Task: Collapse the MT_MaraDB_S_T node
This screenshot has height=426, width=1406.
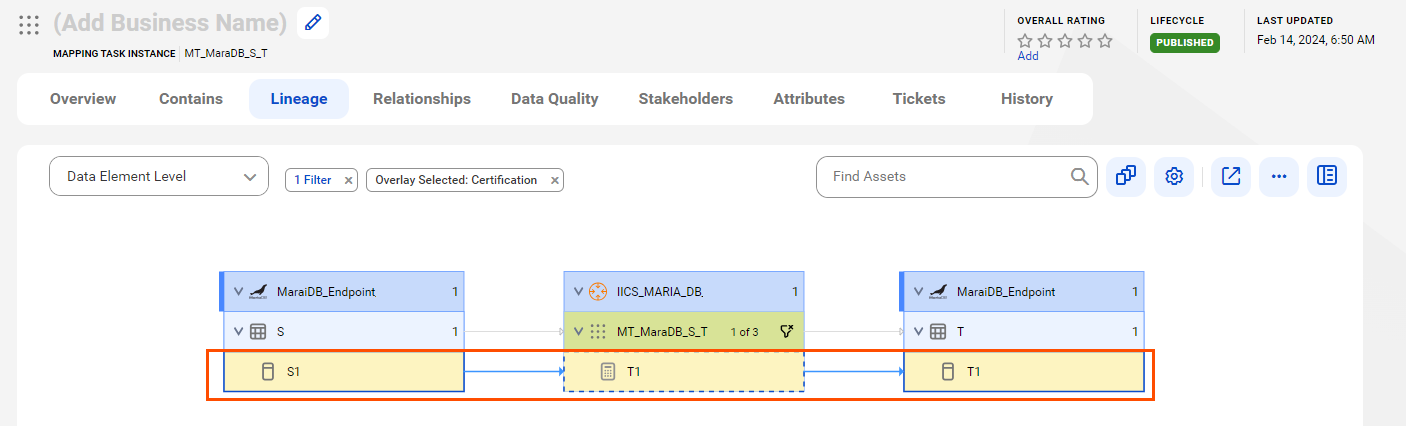Action: (x=578, y=331)
